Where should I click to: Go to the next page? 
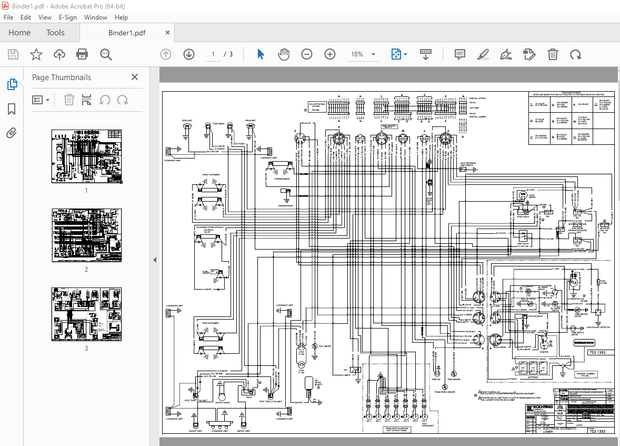point(189,54)
